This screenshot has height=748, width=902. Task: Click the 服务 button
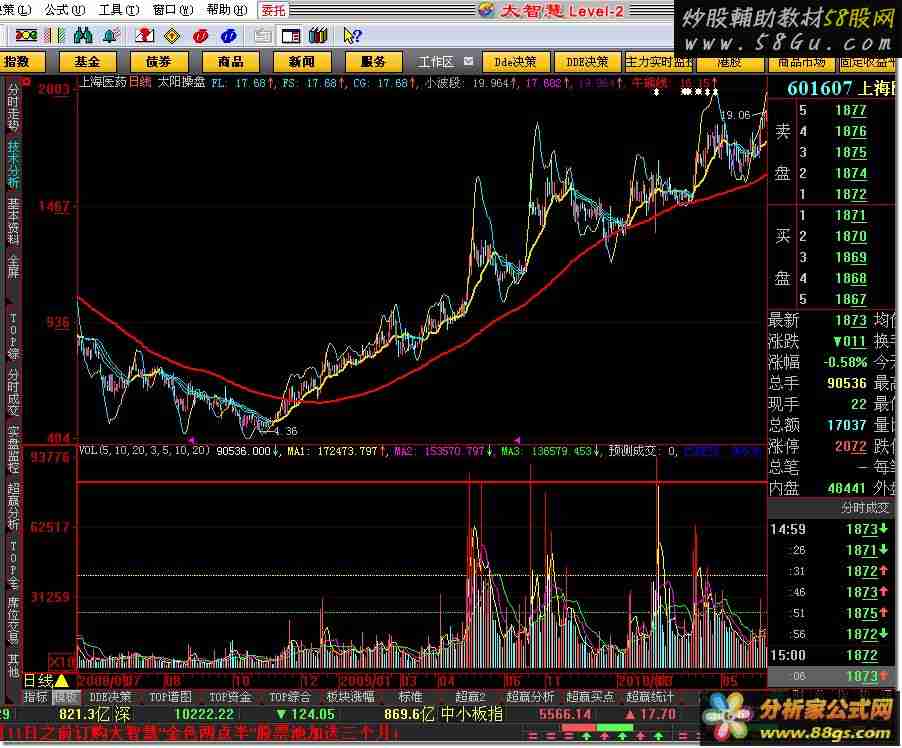[x=373, y=62]
